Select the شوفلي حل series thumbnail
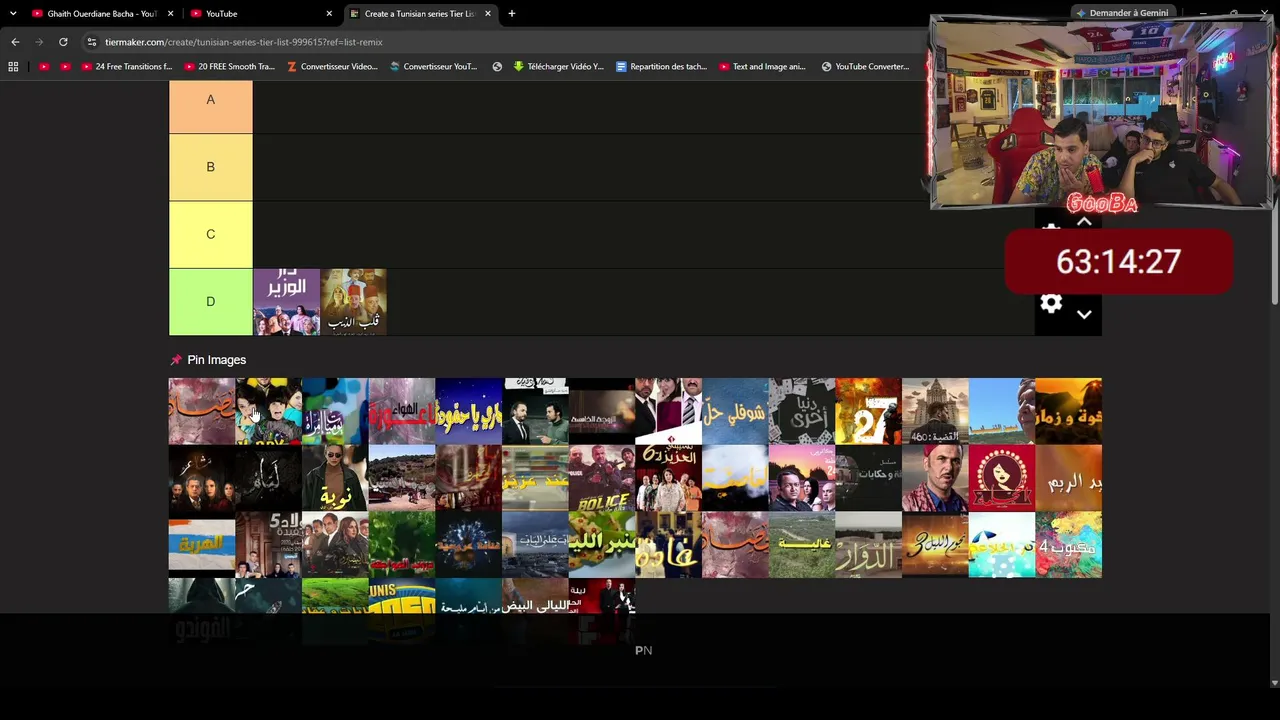The width and height of the screenshot is (1280, 720). 735,411
